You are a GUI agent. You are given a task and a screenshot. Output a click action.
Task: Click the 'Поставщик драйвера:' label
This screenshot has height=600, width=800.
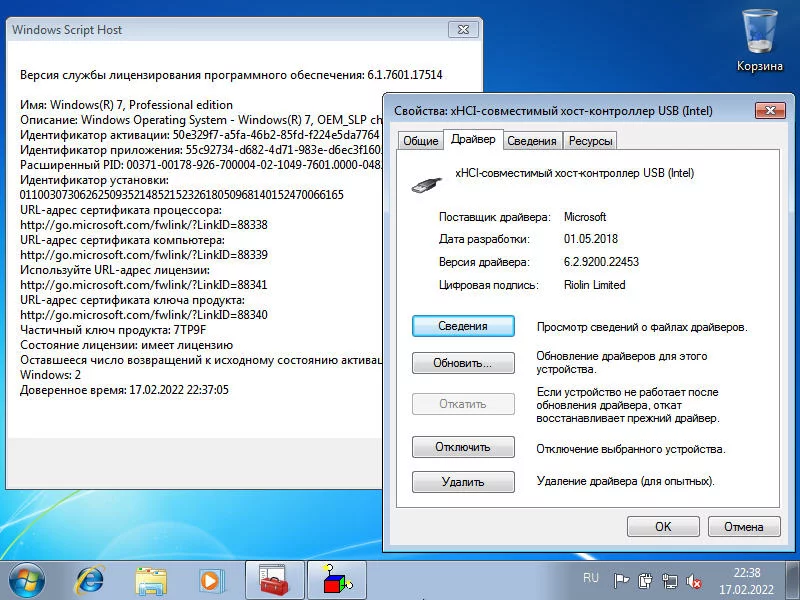(x=494, y=217)
